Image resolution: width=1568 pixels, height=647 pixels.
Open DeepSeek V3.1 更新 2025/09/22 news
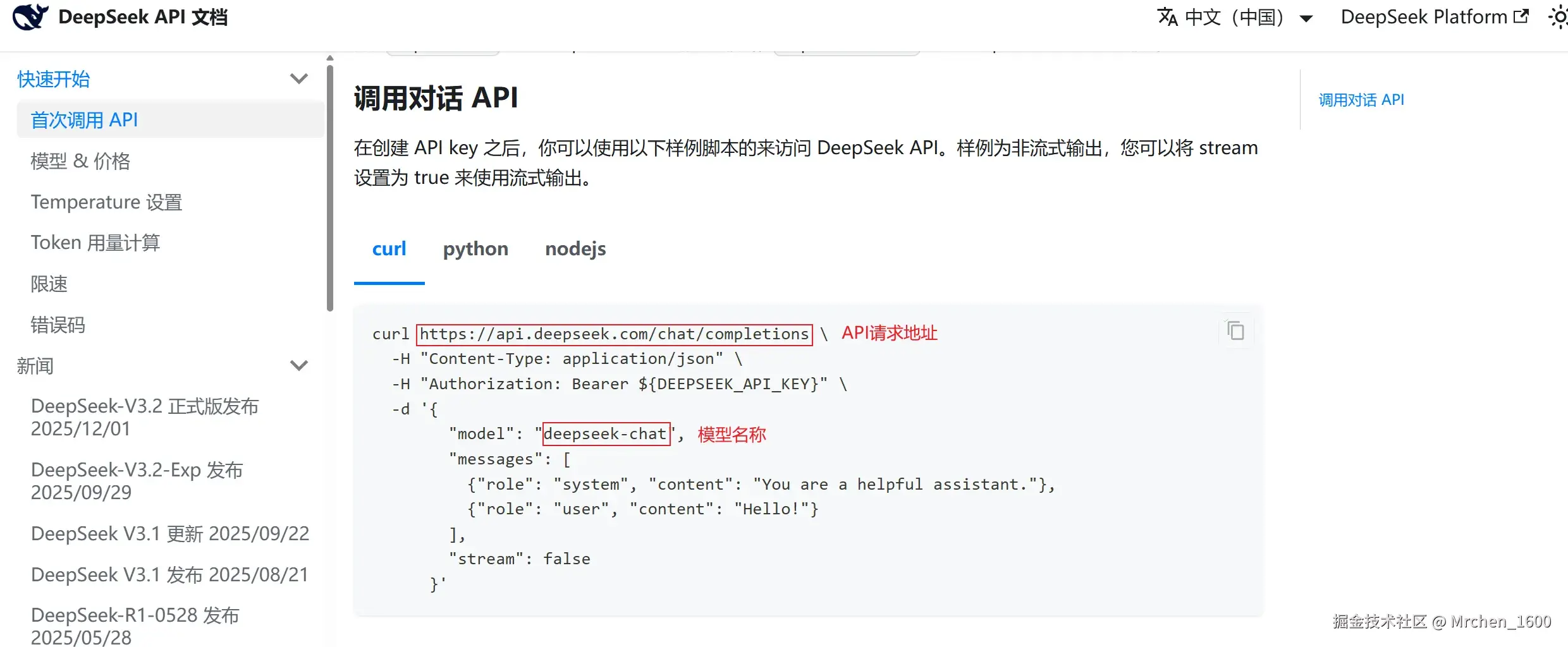[x=170, y=534]
